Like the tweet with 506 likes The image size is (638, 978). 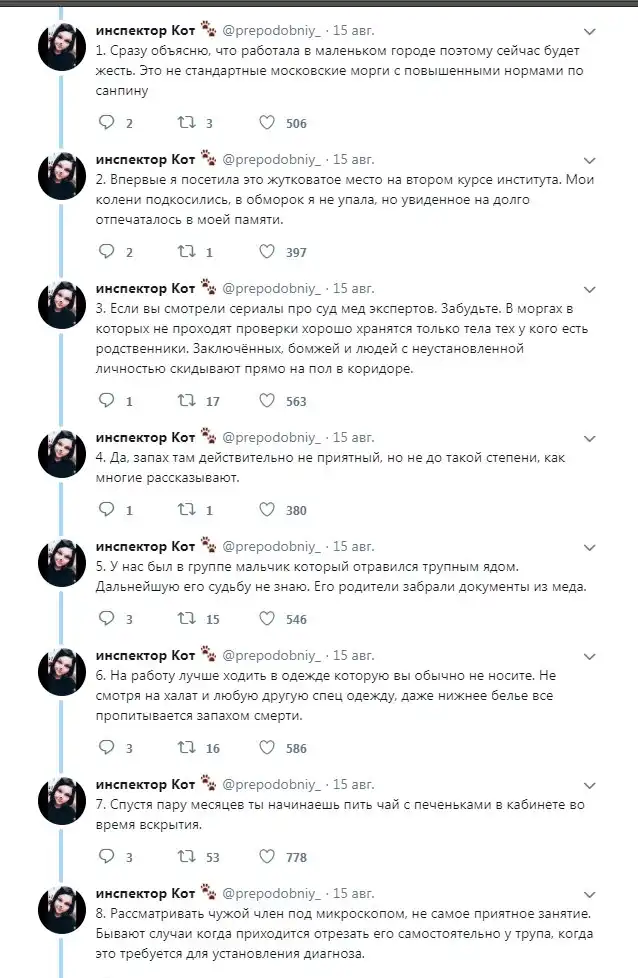[267, 123]
